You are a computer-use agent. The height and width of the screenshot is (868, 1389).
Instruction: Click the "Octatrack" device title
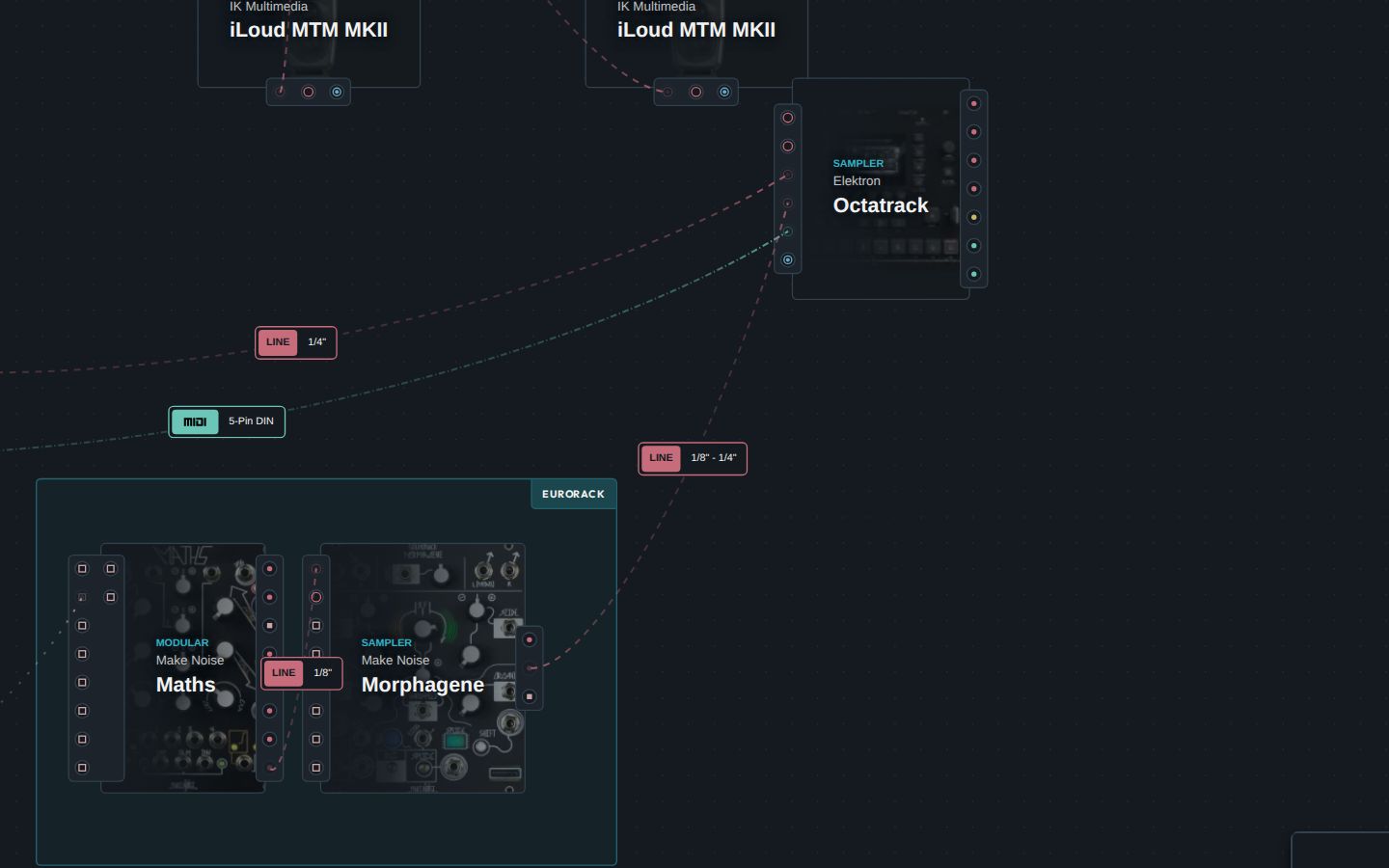pyautogui.click(x=881, y=205)
